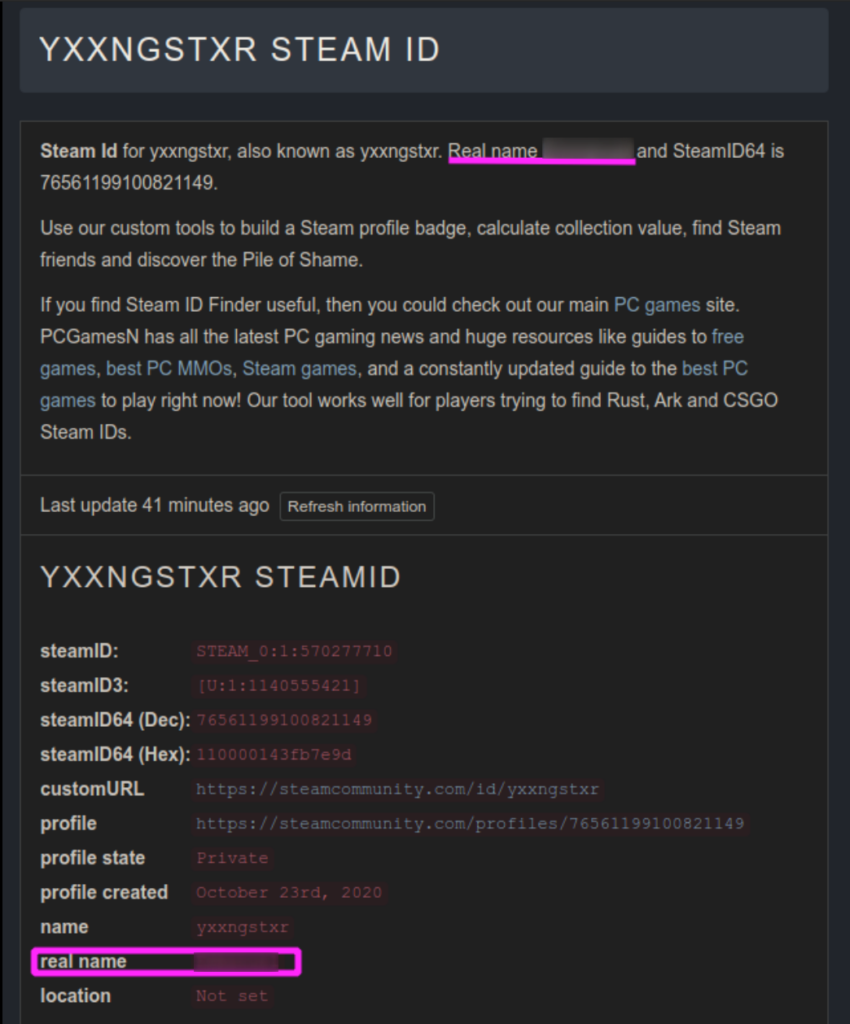Click the location value Not set
This screenshot has height=1024, width=850.
click(x=232, y=996)
